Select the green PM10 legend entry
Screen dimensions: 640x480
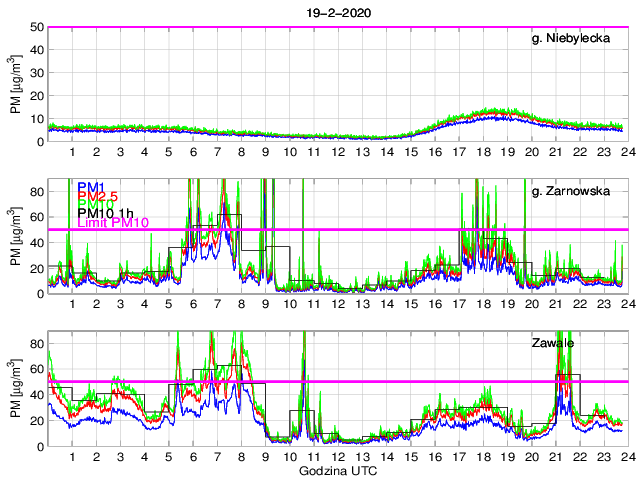click(96, 208)
